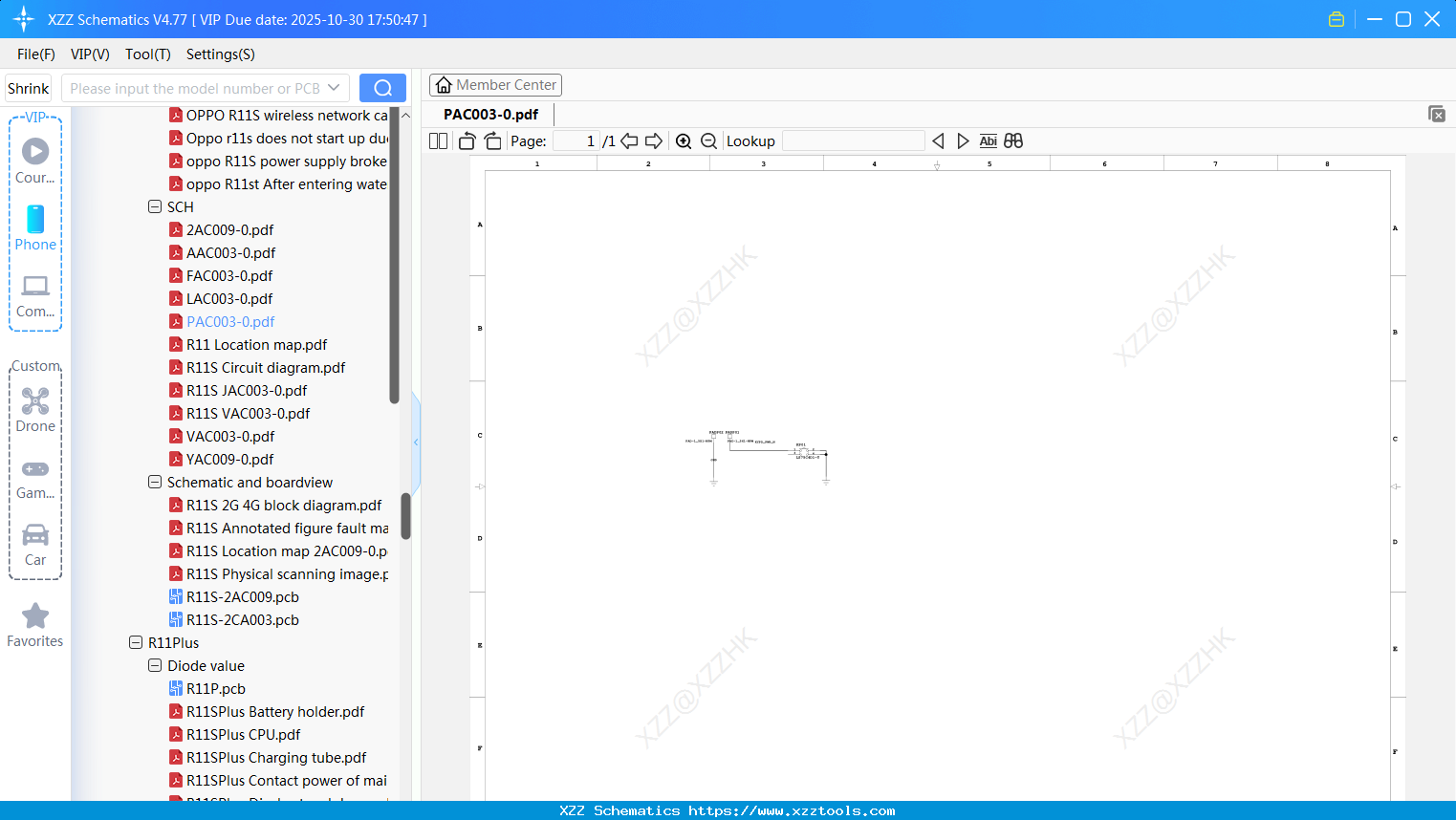Viewport: 1456px width, 820px height.
Task: Open the Settings(S) menu
Action: (221, 54)
